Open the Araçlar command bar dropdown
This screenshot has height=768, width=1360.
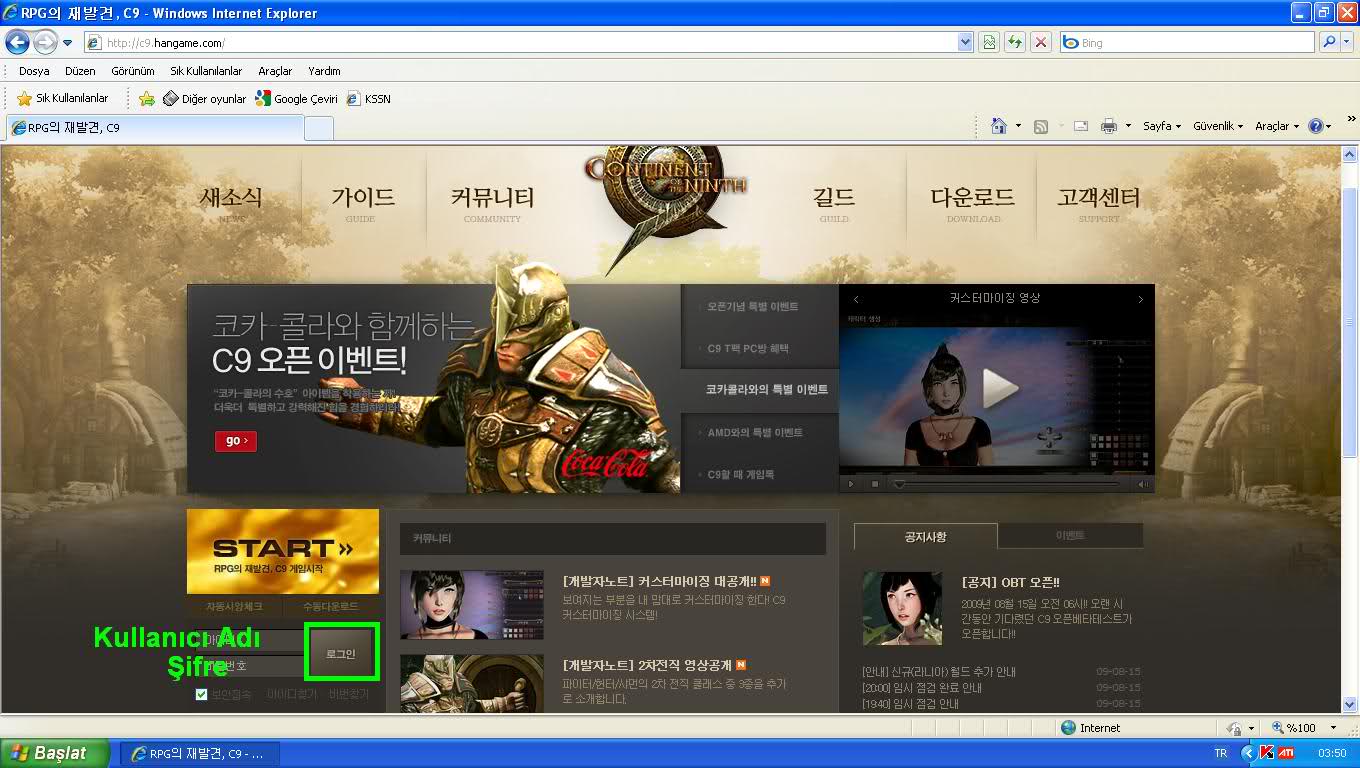1277,126
